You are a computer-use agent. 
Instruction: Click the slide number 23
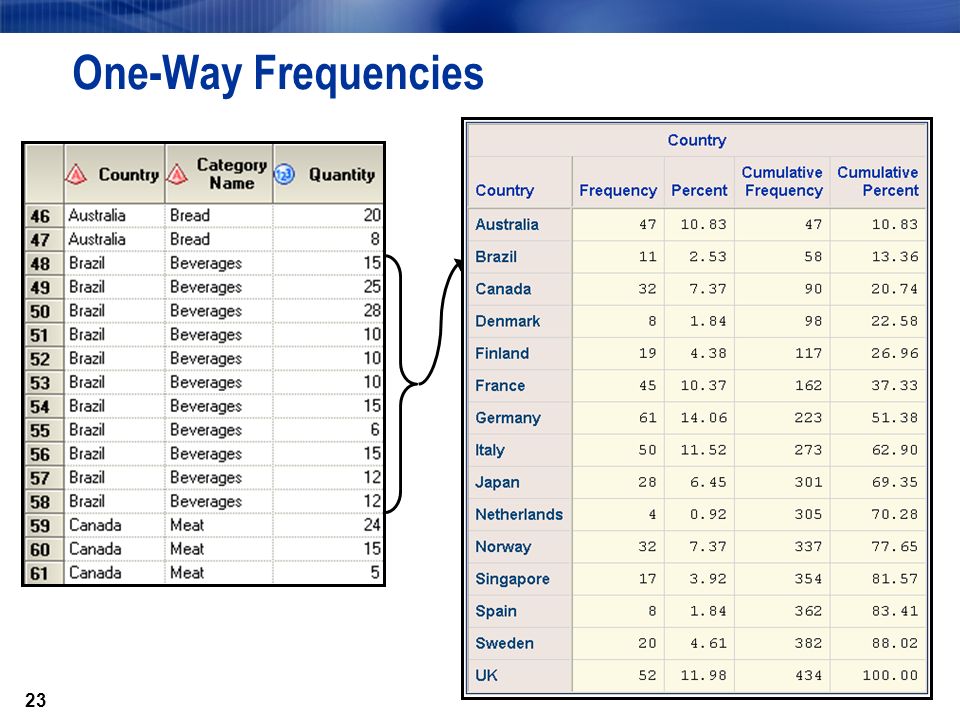(x=36, y=700)
